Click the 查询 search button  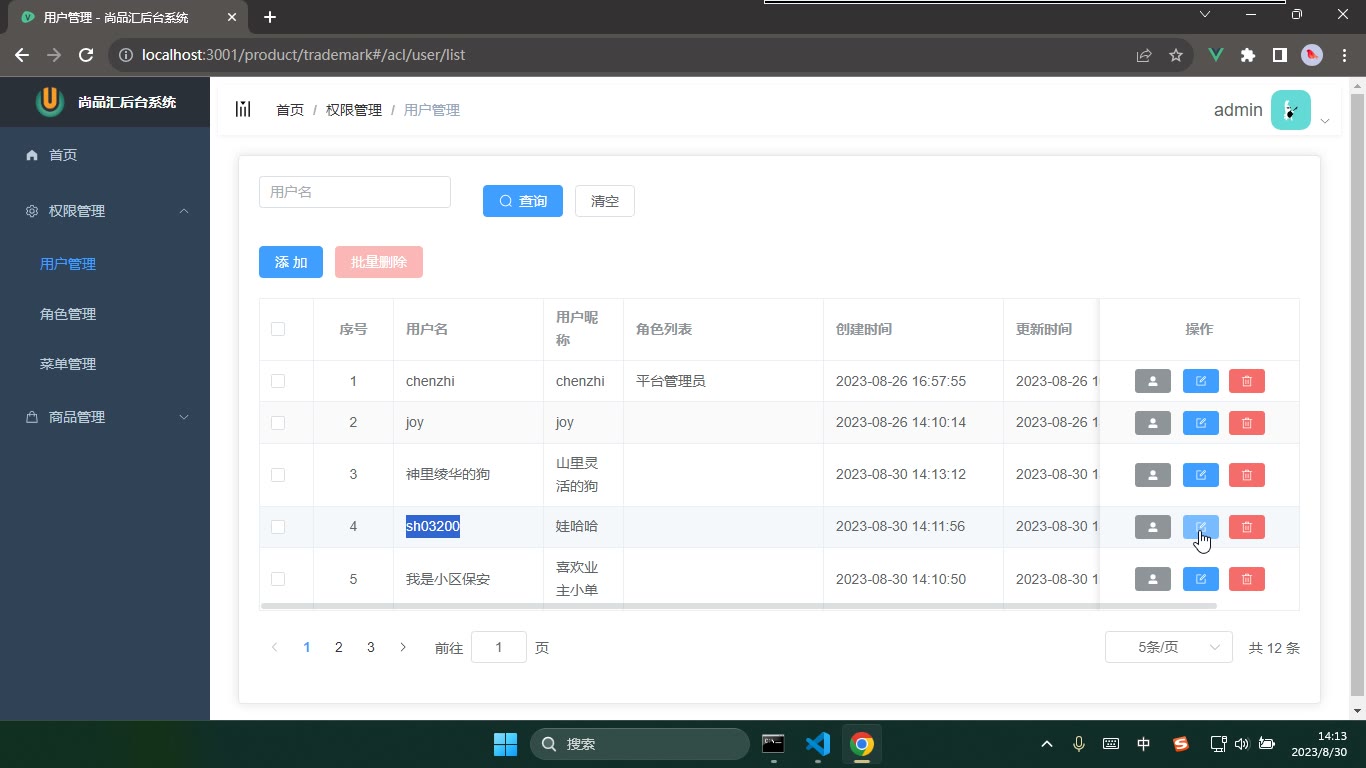pos(523,201)
